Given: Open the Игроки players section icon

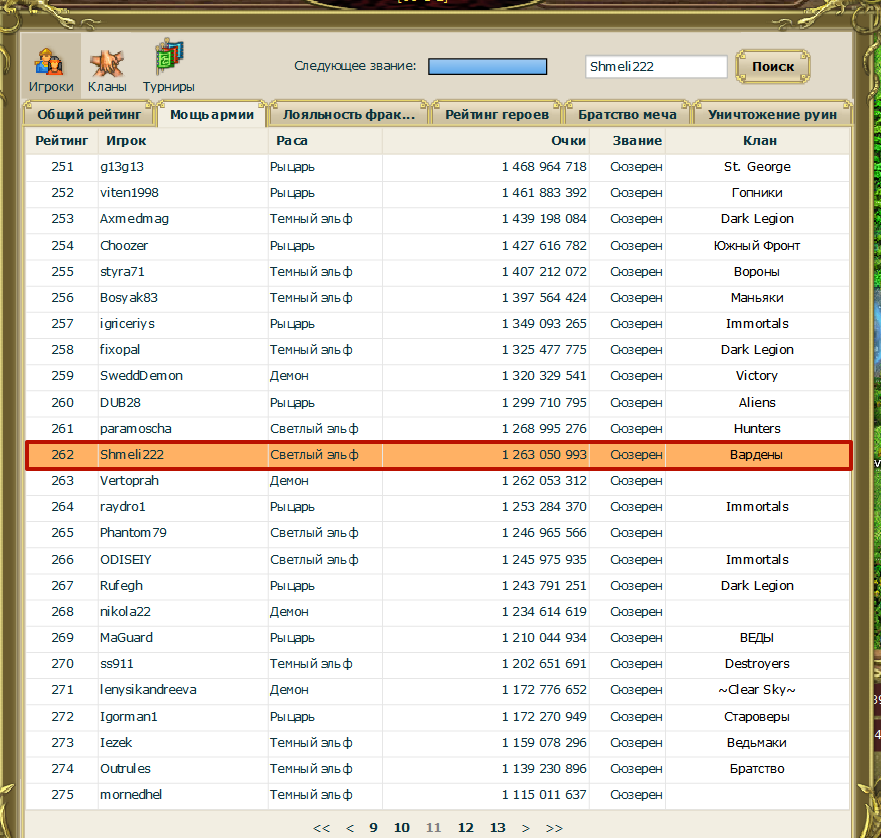Looking at the screenshot, I should click(x=51, y=62).
